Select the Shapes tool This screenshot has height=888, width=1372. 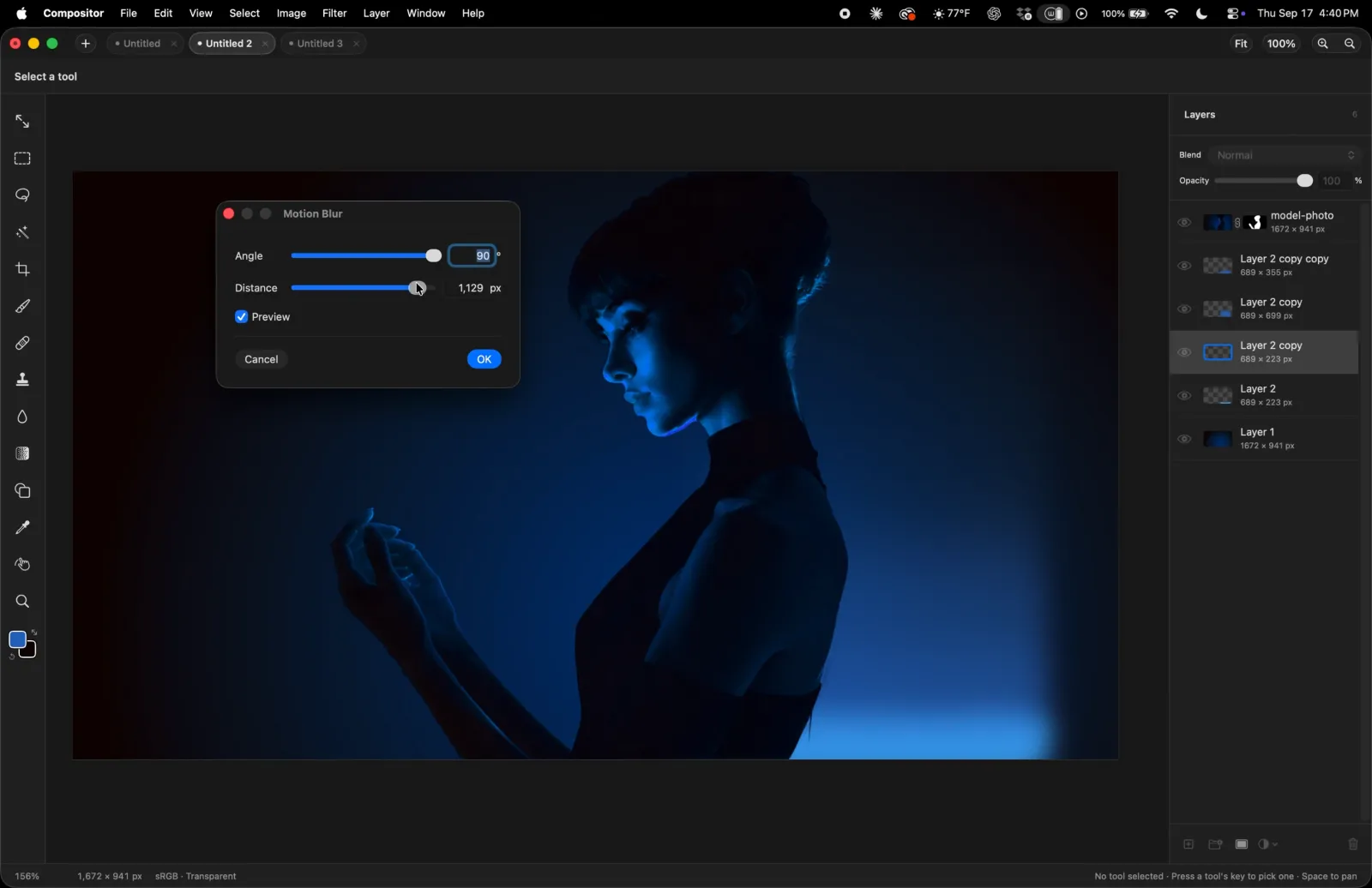click(22, 490)
